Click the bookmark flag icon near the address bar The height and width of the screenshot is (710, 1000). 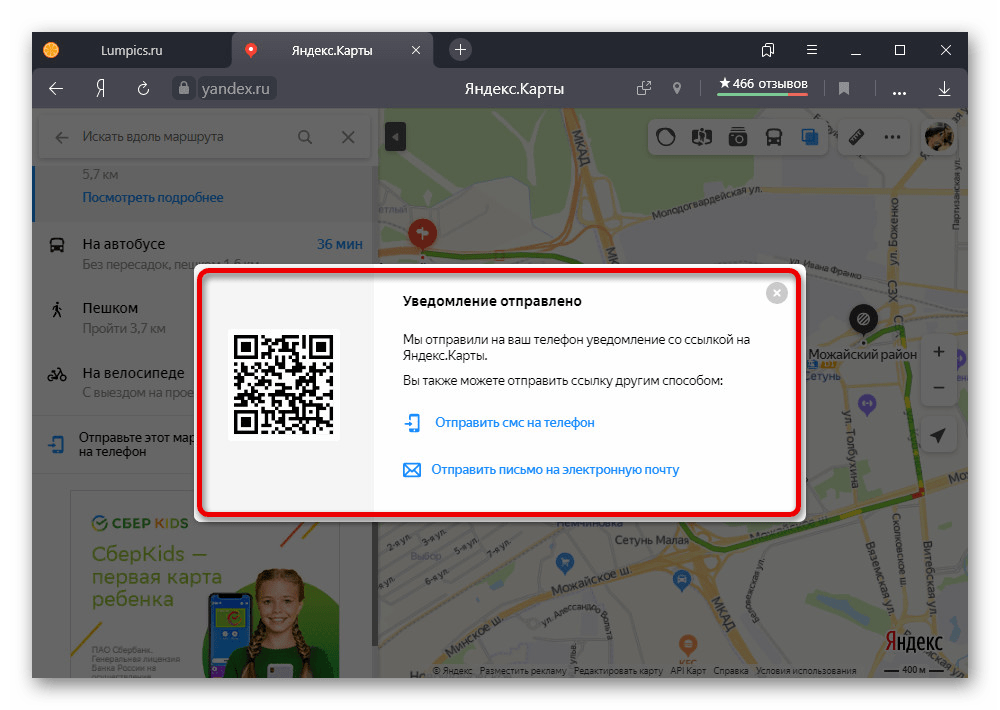pyautogui.click(x=843, y=88)
